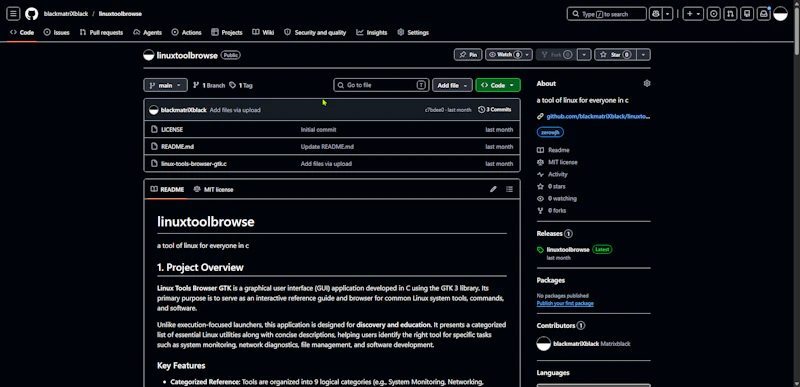Open the README.md file

coord(178,146)
